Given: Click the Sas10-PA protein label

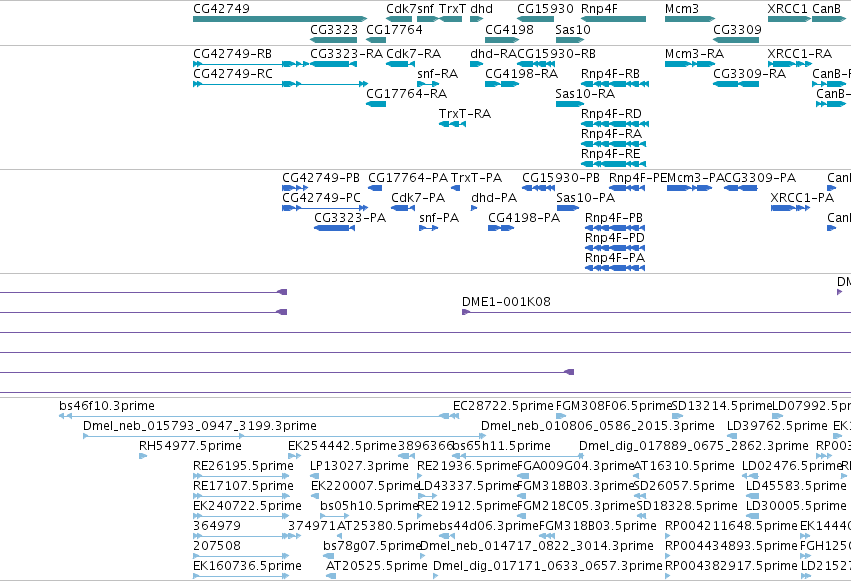Looking at the screenshot, I should click(x=586, y=198).
